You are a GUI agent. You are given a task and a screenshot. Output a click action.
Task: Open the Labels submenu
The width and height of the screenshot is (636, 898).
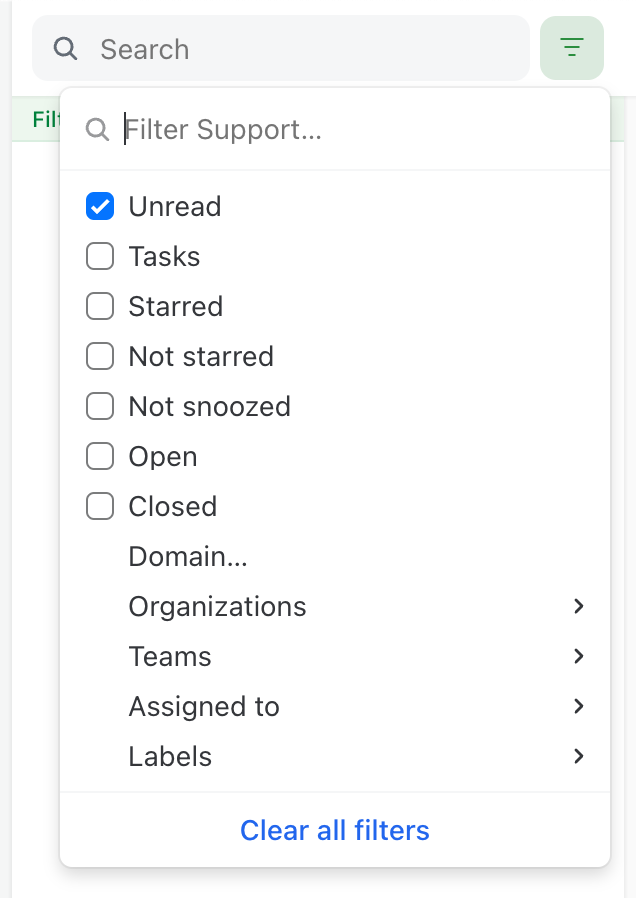tap(578, 756)
